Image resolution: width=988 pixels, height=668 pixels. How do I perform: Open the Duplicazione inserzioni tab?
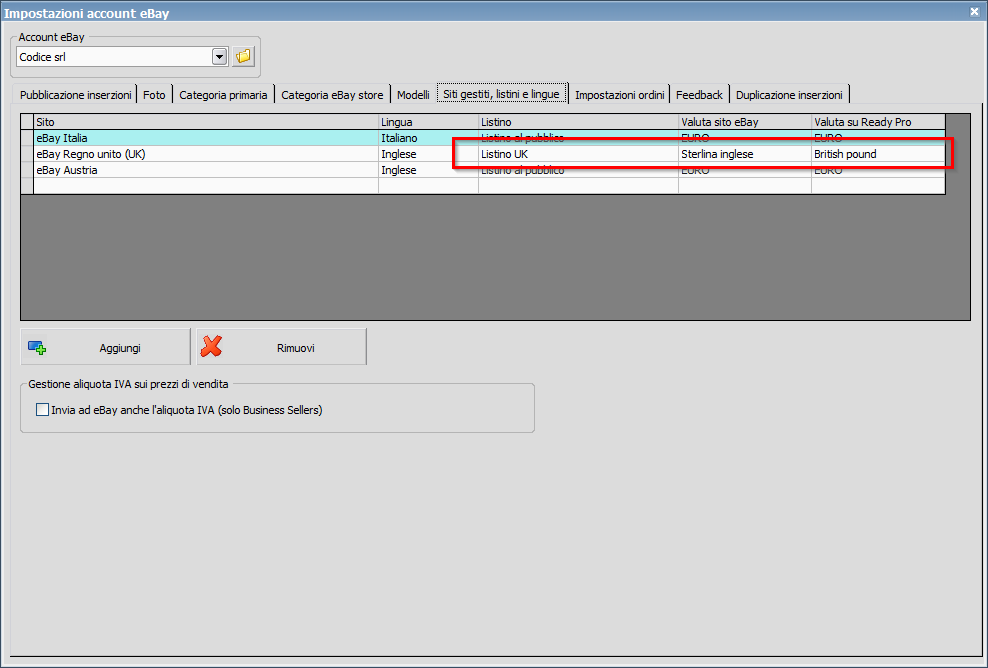tap(789, 95)
